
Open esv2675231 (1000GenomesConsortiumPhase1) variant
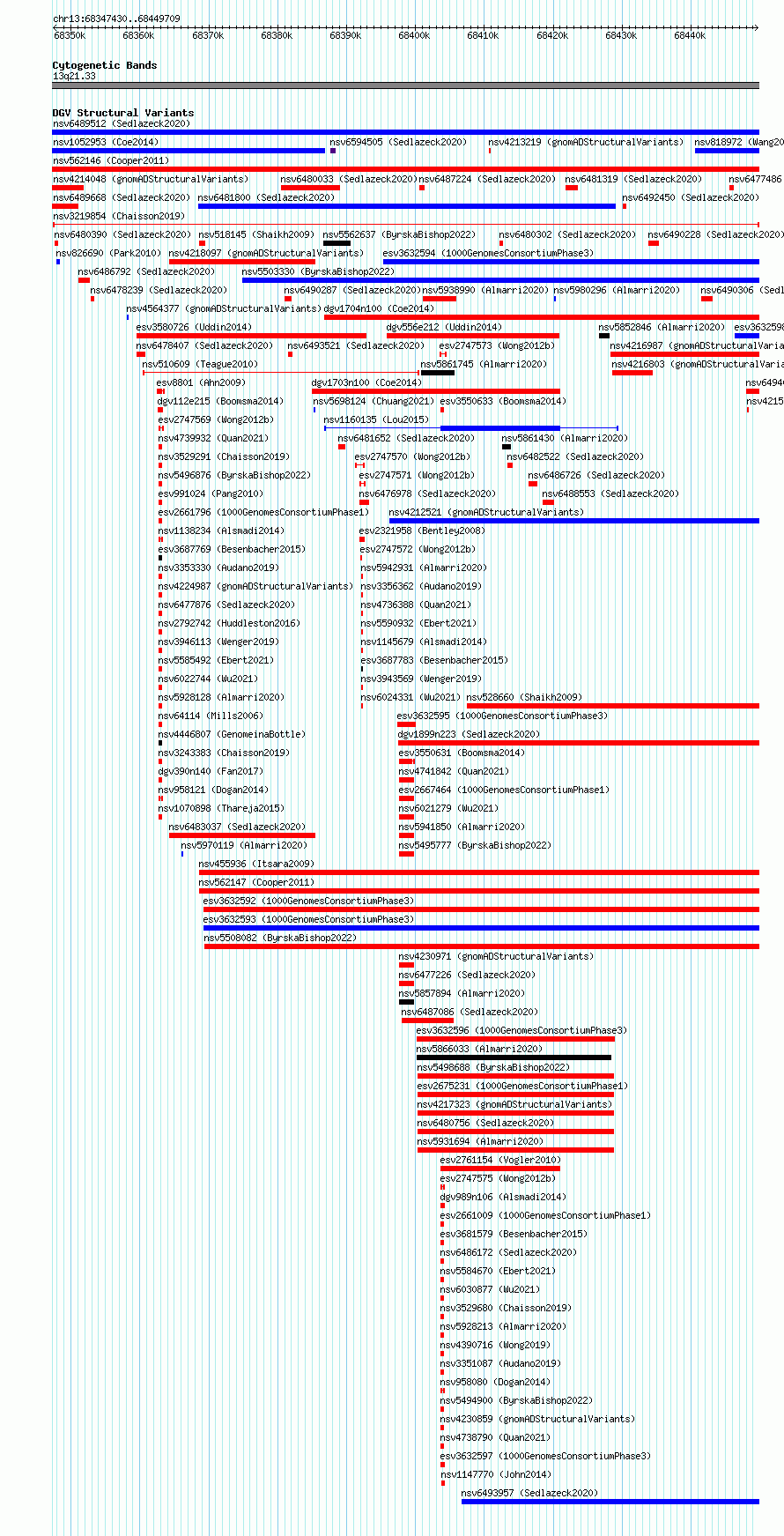pos(522,1086)
